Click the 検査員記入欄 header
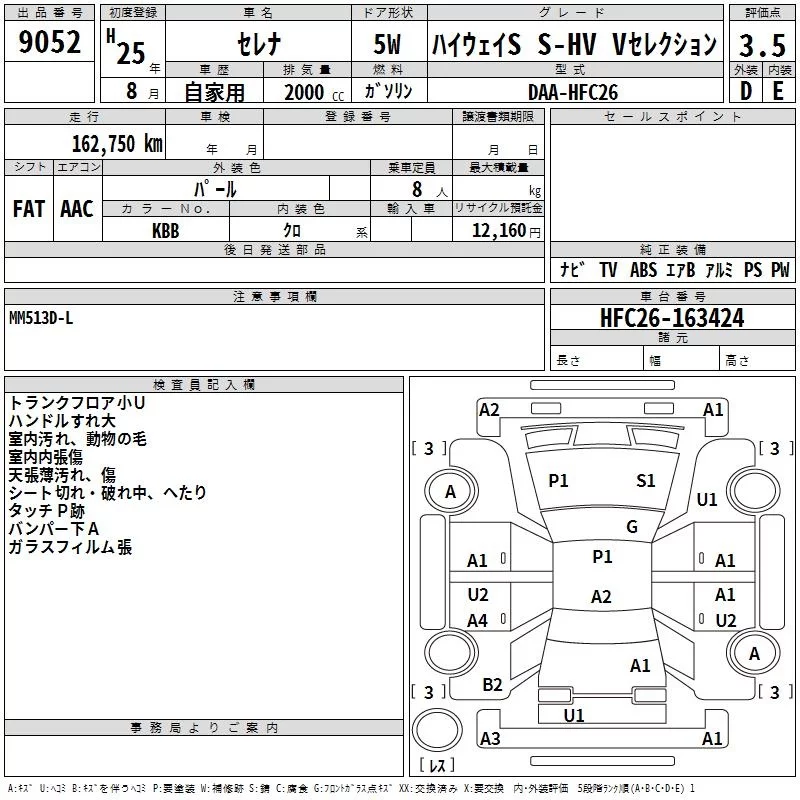Image resolution: width=800 pixels, height=800 pixels. coord(204,385)
